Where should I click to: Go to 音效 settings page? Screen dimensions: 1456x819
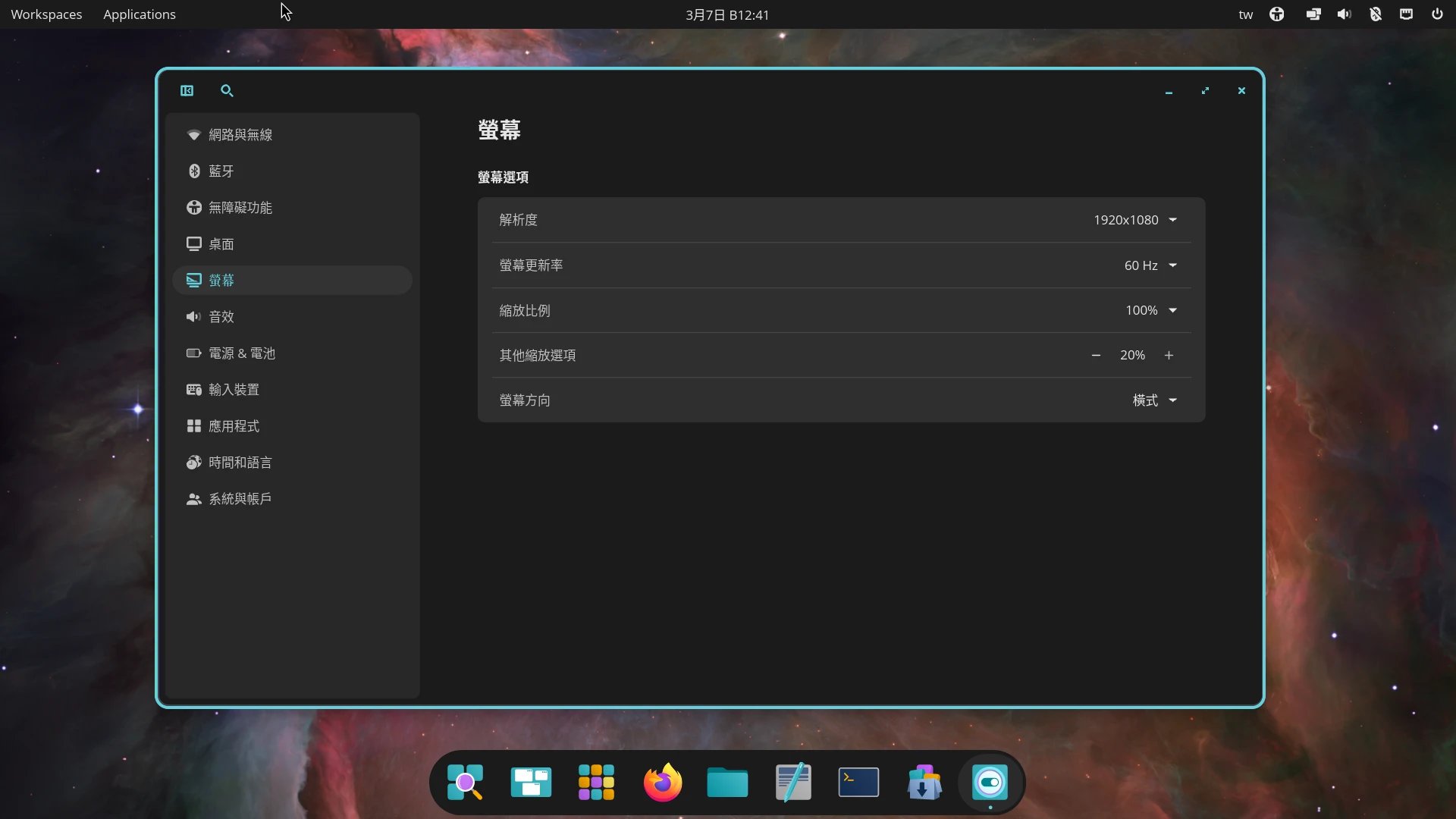[221, 317]
